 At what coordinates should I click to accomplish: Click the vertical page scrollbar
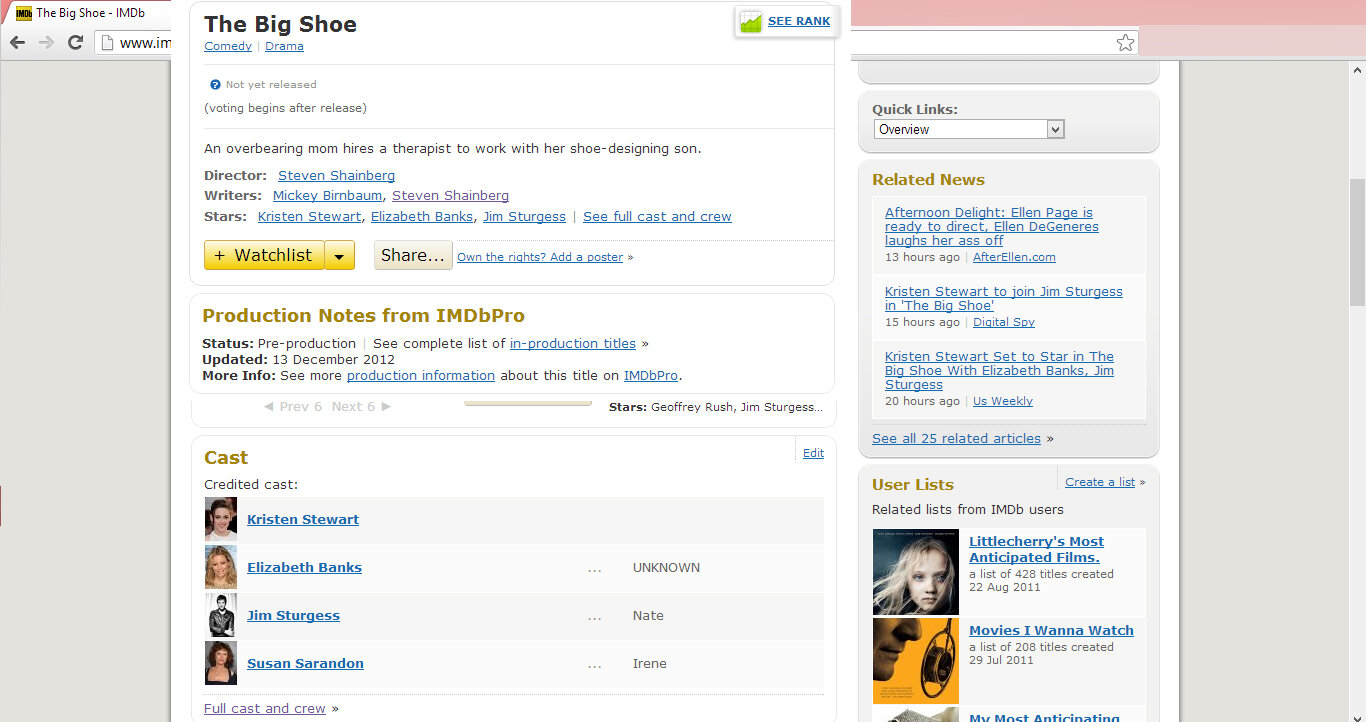pyautogui.click(x=1357, y=243)
